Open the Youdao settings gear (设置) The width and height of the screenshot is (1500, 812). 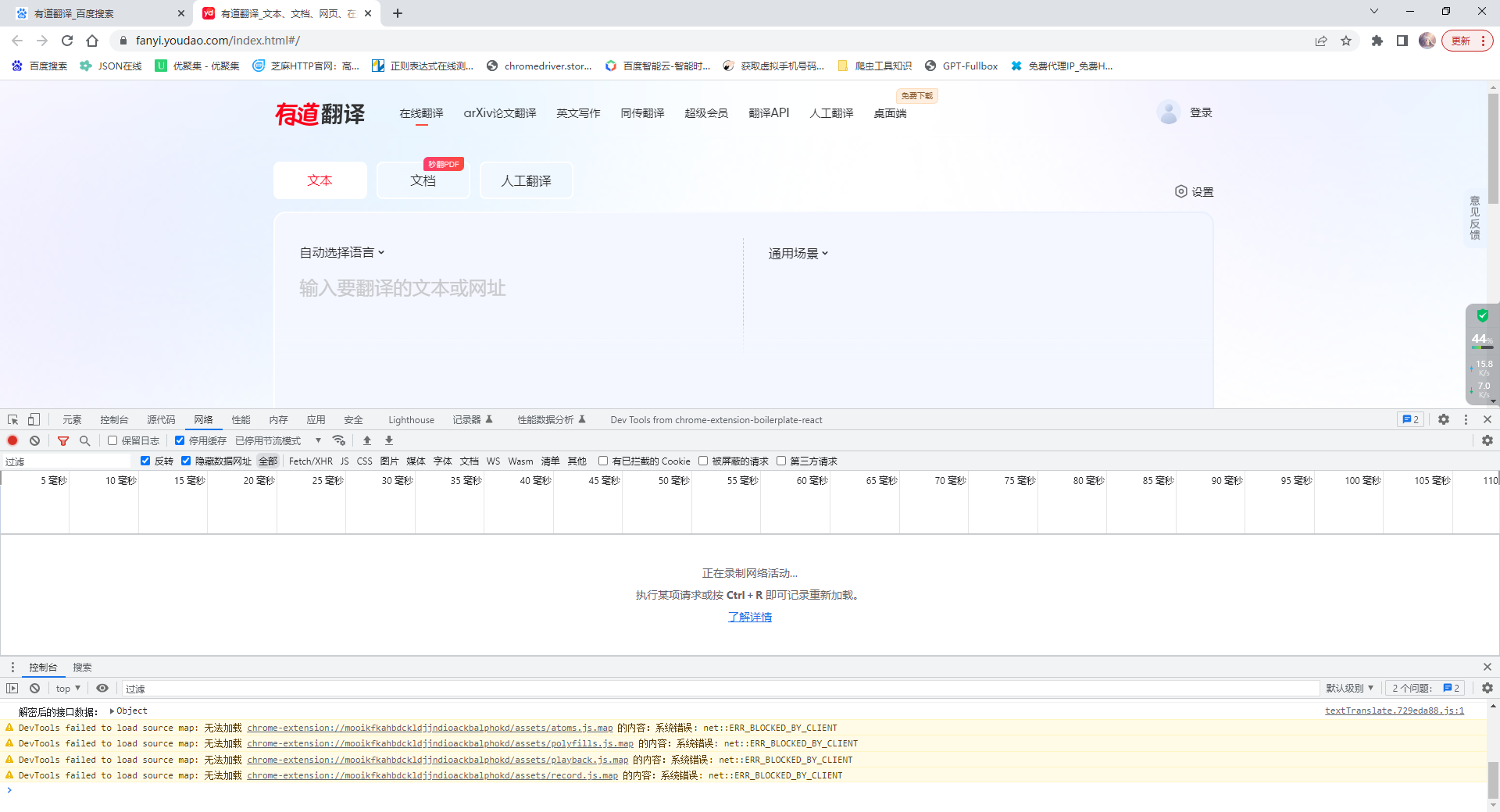tap(1194, 192)
